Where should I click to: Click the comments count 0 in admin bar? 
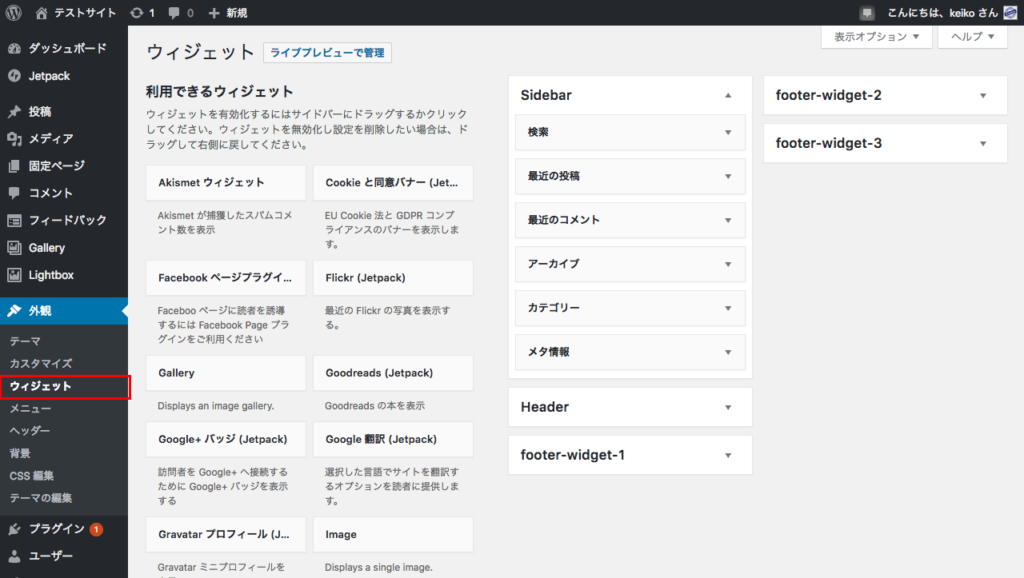(190, 12)
